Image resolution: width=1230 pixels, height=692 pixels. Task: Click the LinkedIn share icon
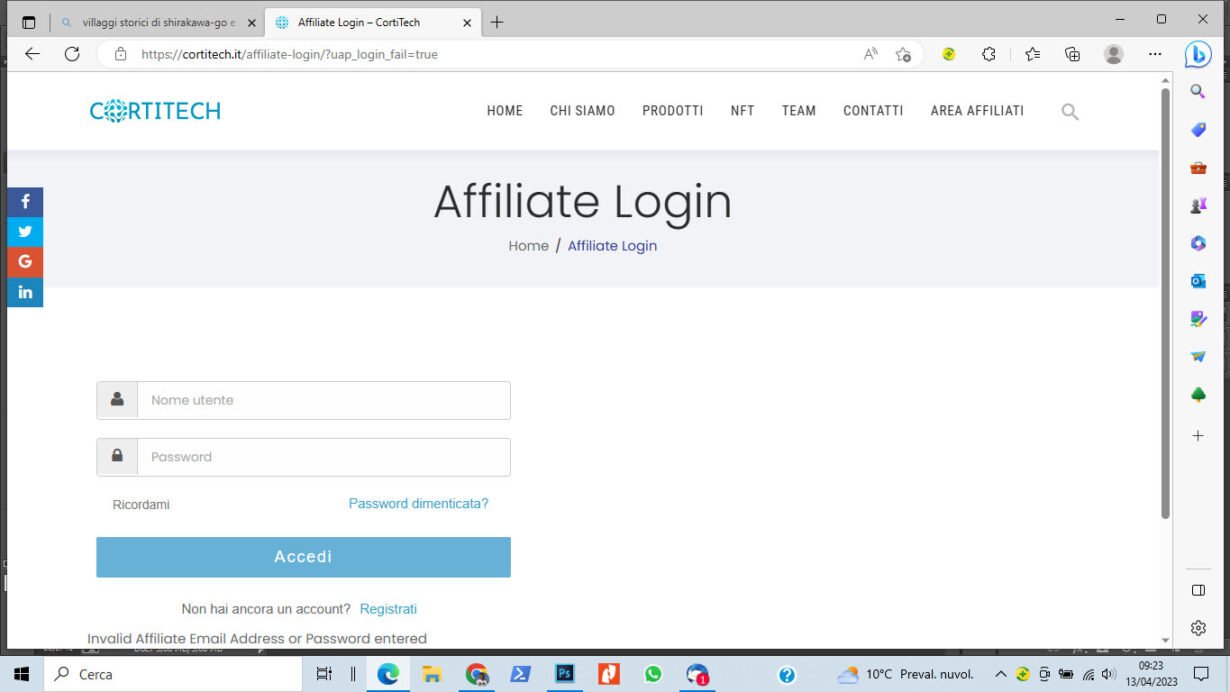25,292
